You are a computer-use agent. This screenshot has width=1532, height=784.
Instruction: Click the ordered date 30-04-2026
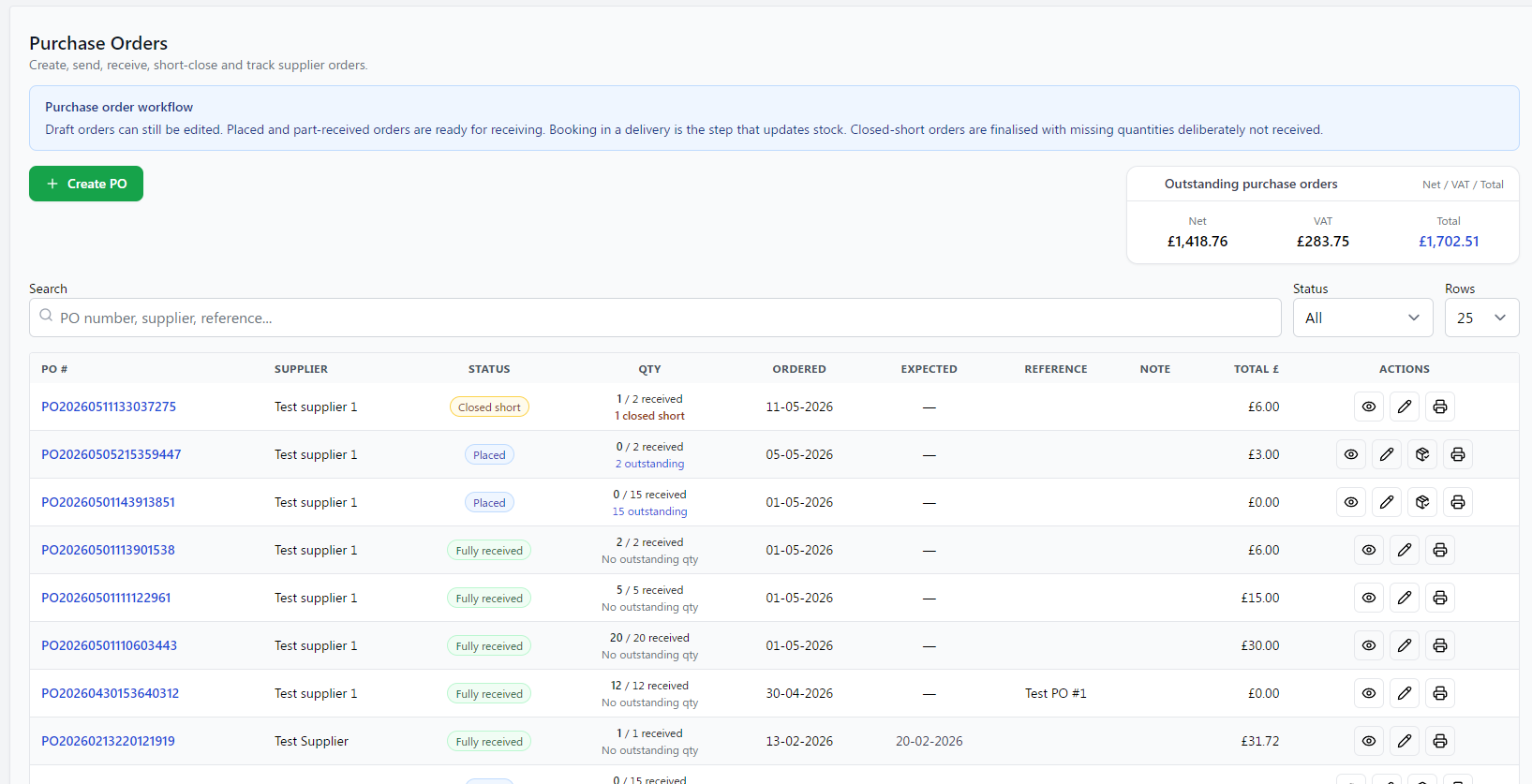point(799,693)
